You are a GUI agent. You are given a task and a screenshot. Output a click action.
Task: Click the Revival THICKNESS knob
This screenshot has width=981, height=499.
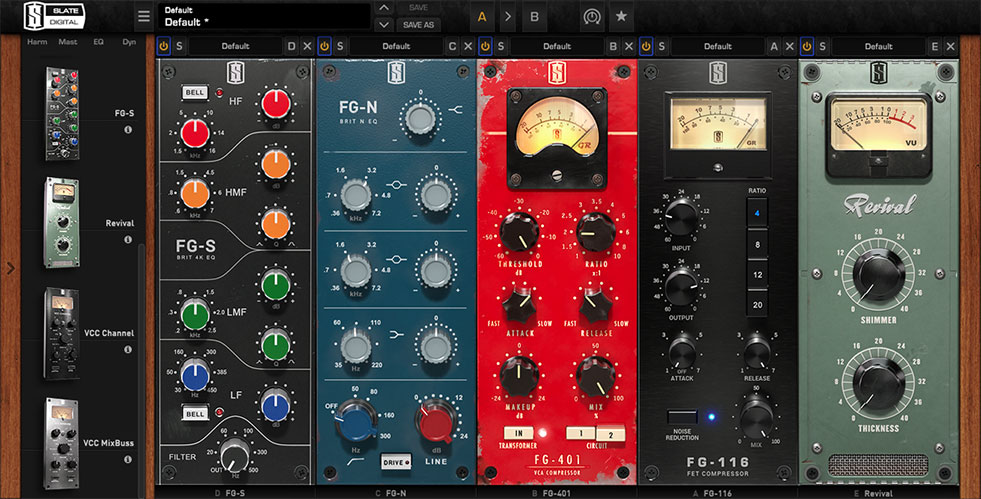click(878, 384)
